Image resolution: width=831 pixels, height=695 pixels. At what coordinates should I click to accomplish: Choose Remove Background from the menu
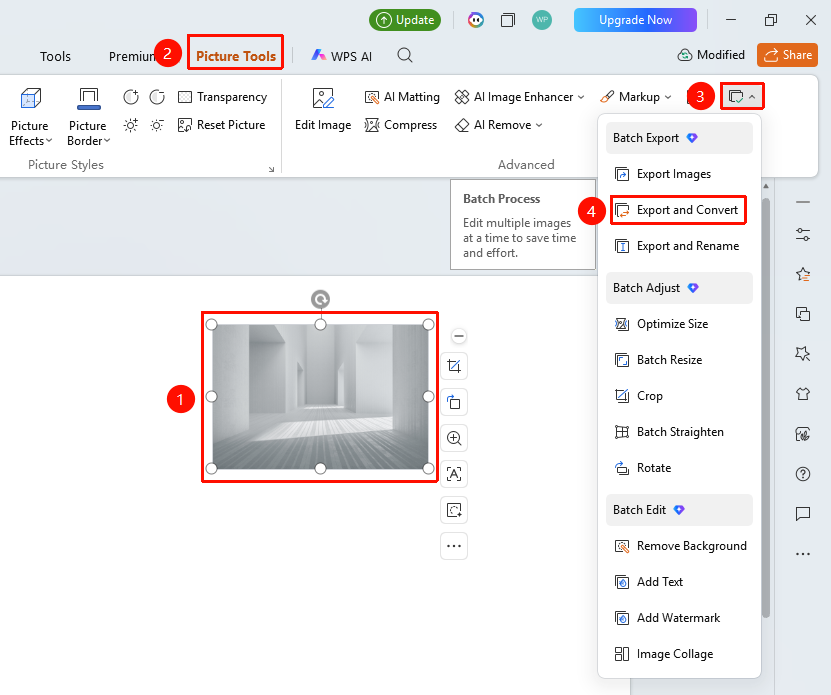coord(679,546)
